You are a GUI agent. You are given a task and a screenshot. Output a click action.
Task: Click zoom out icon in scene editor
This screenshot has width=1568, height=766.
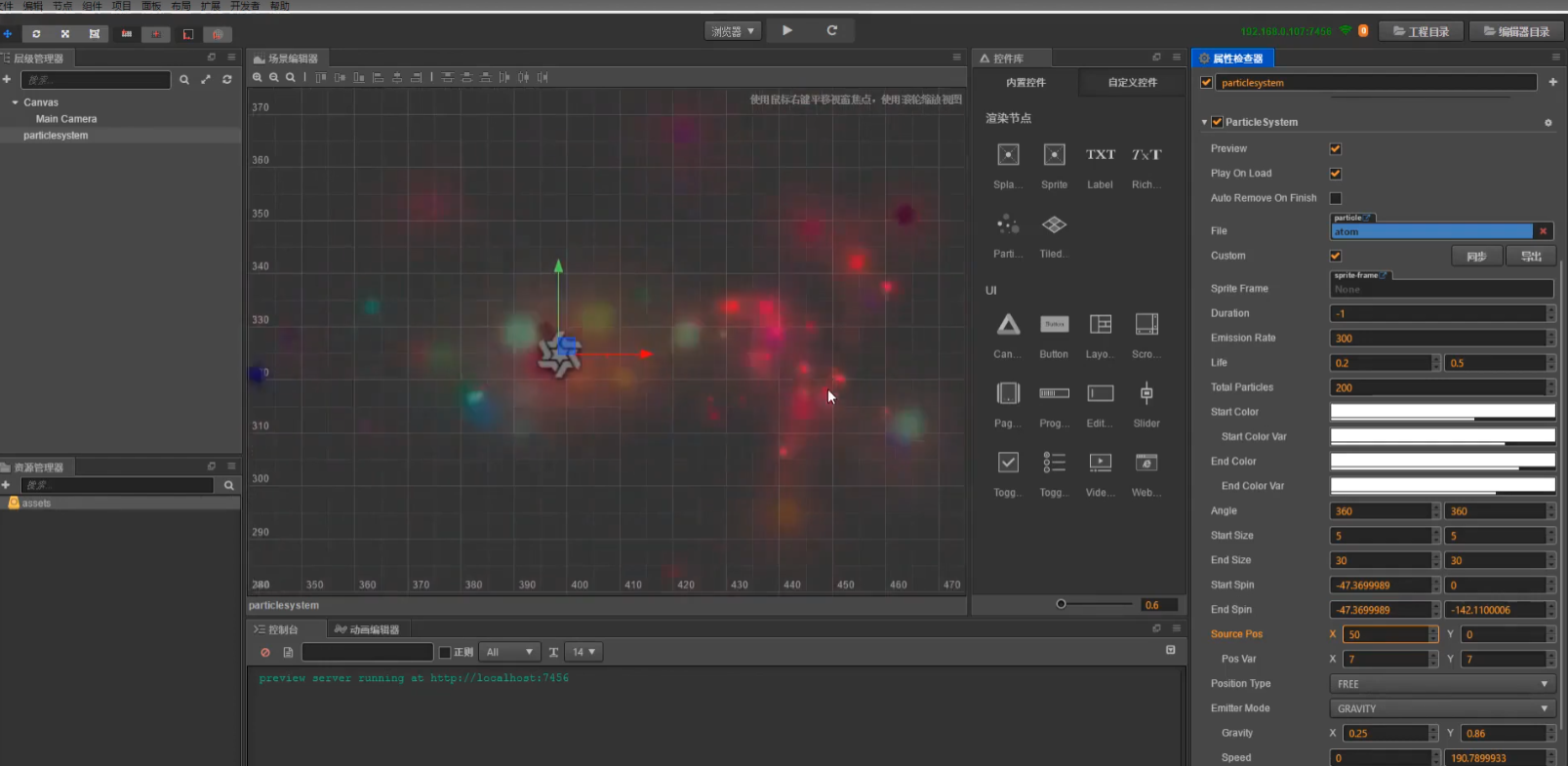coord(274,77)
